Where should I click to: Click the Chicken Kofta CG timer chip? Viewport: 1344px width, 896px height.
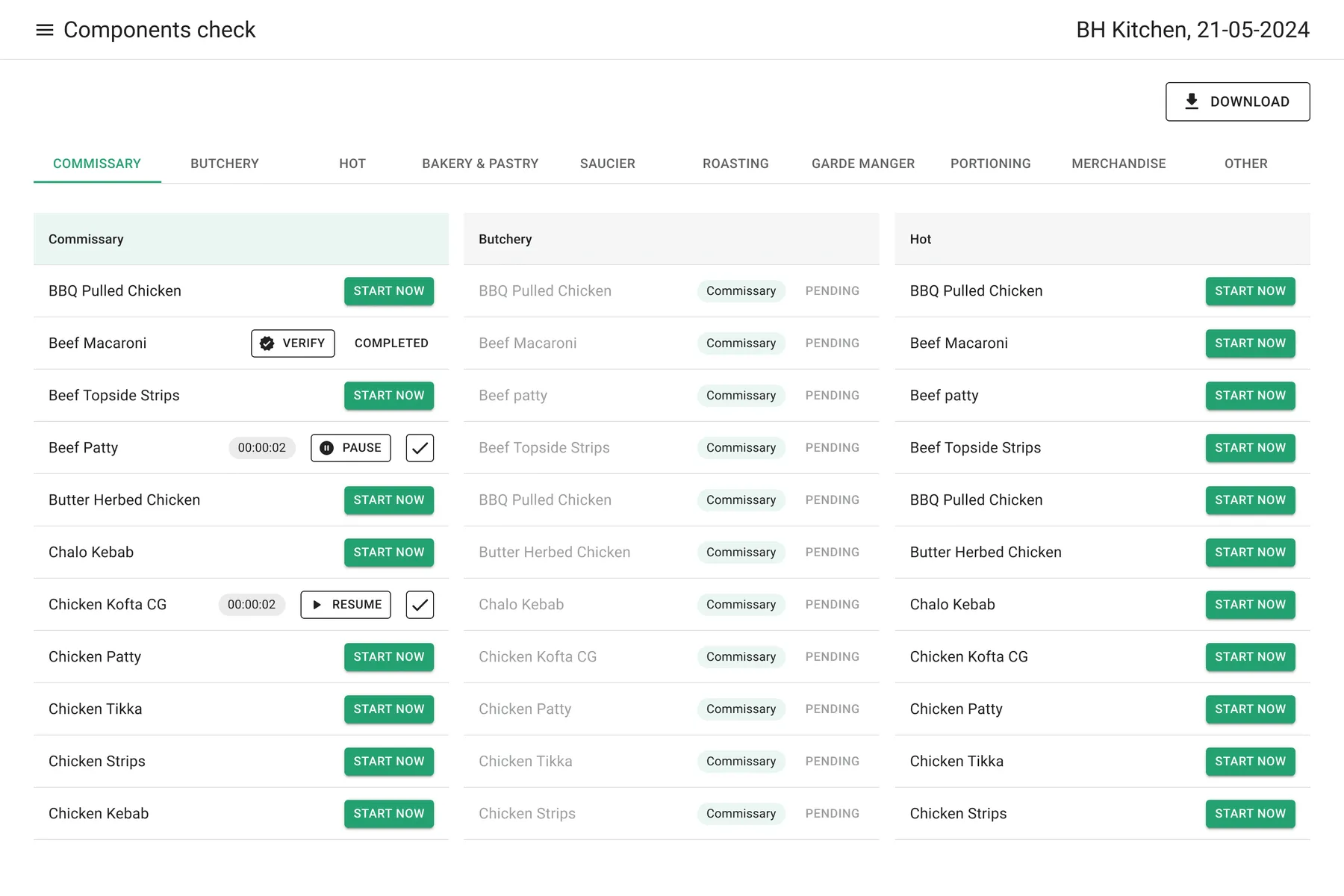click(x=252, y=605)
